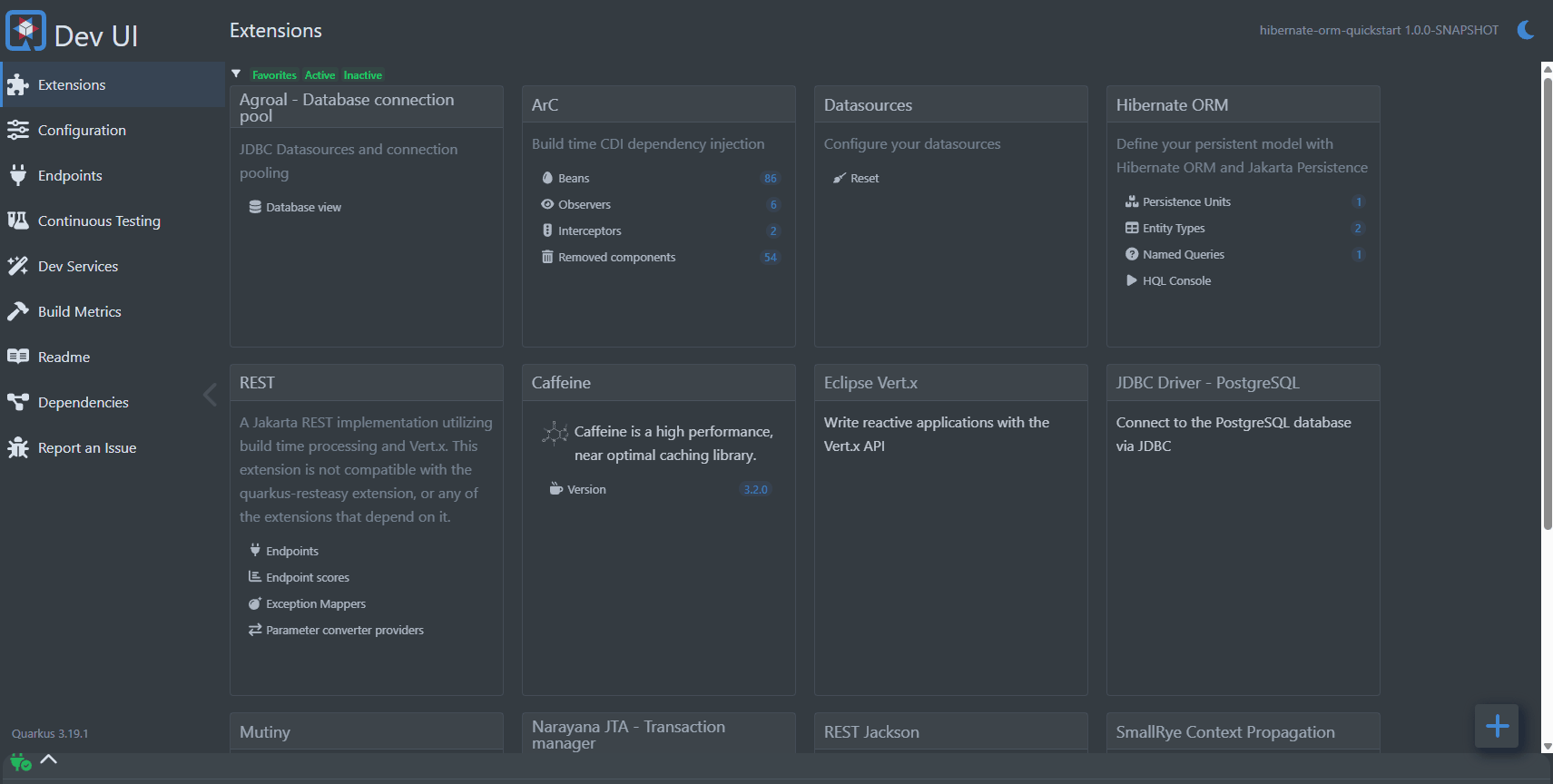Click the Dependencies graph icon

18,402
